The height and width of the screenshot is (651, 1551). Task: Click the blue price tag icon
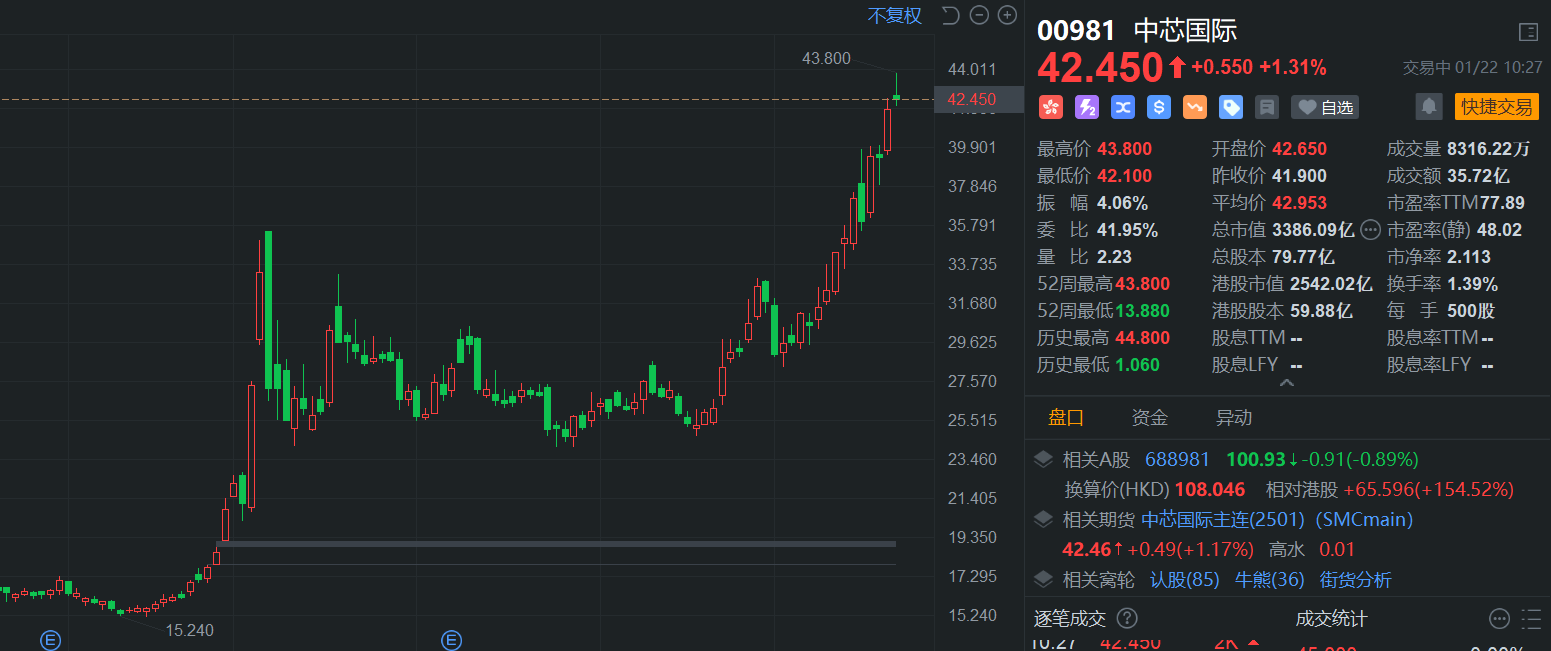(x=1230, y=107)
